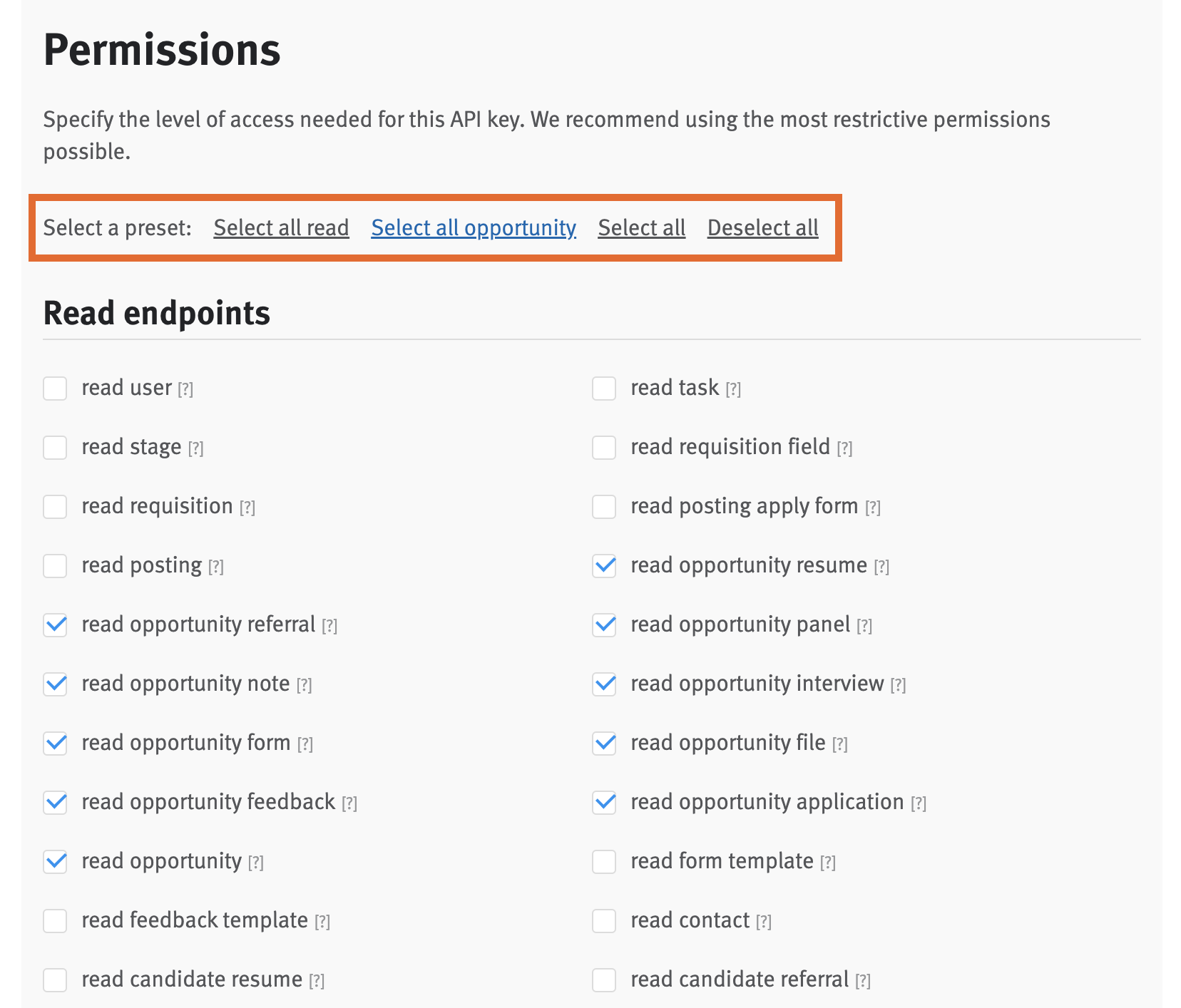Click Deselect all preset link
This screenshot has width=1181, height=1008.
pos(762,228)
